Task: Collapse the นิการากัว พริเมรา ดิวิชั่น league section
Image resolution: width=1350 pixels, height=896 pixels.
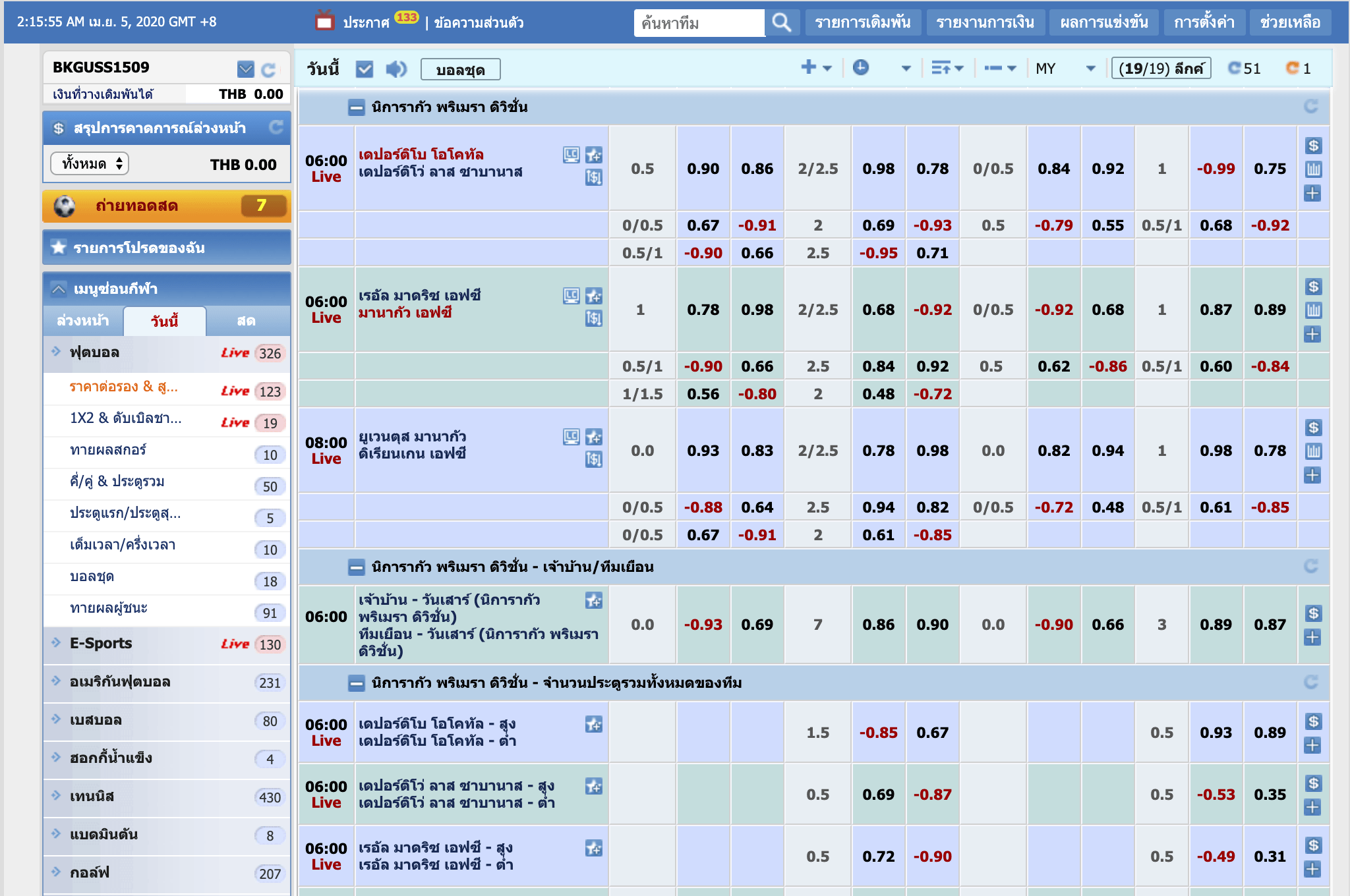Action: pos(356,107)
